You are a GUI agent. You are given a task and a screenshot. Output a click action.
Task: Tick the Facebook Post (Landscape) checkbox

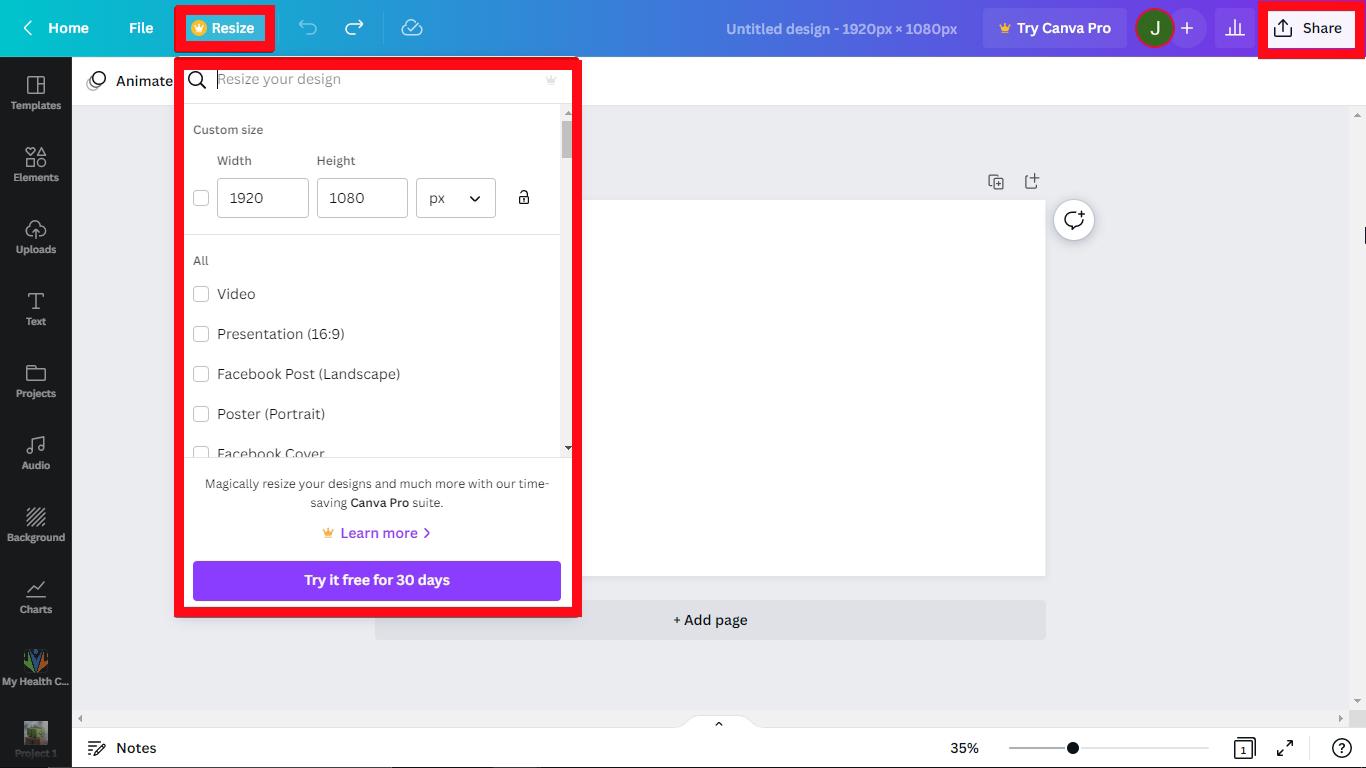pos(201,374)
